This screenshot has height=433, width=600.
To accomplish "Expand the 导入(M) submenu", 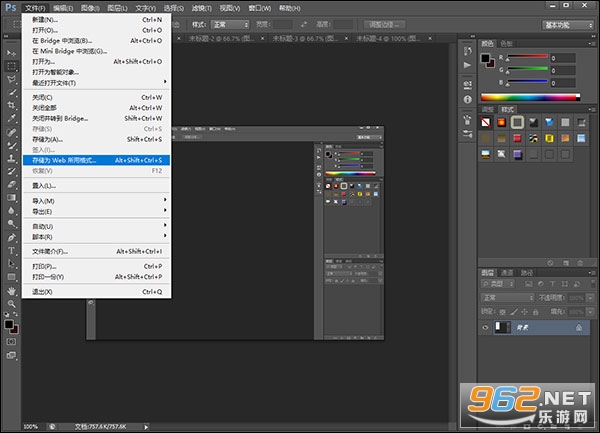I will tap(96, 201).
